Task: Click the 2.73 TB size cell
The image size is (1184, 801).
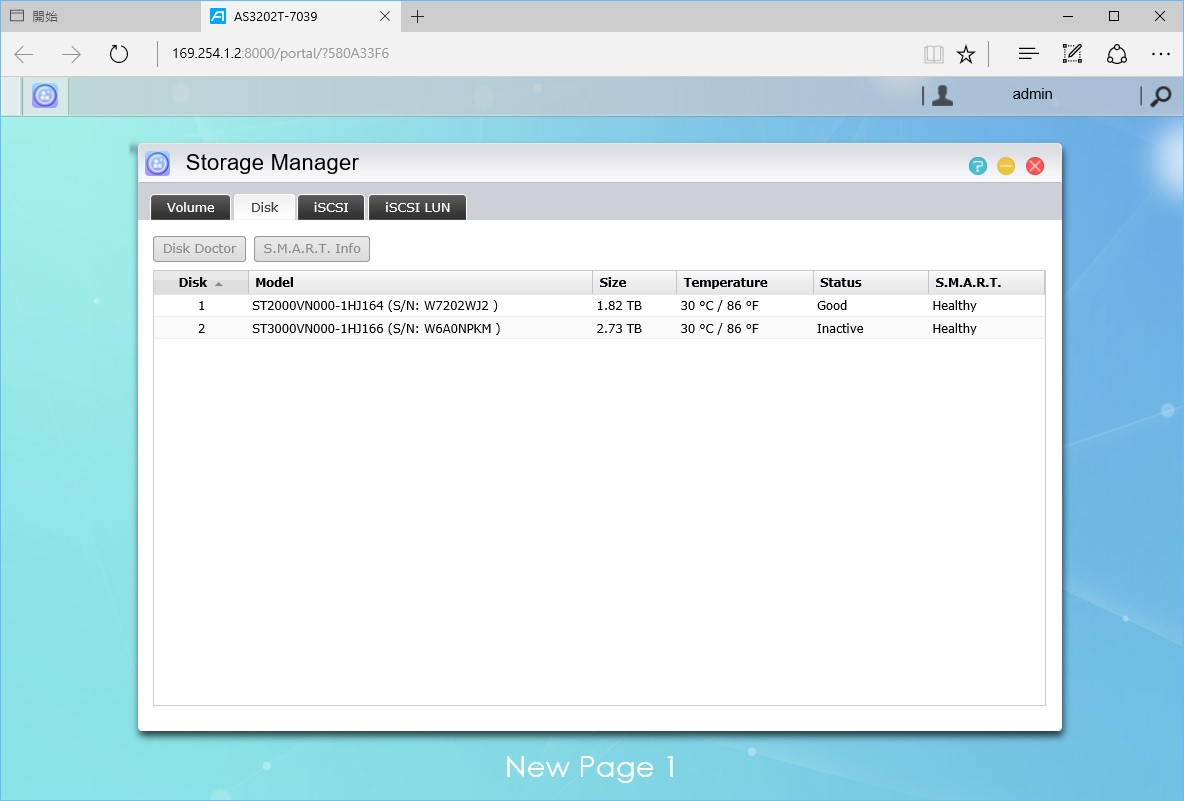Action: 619,328
